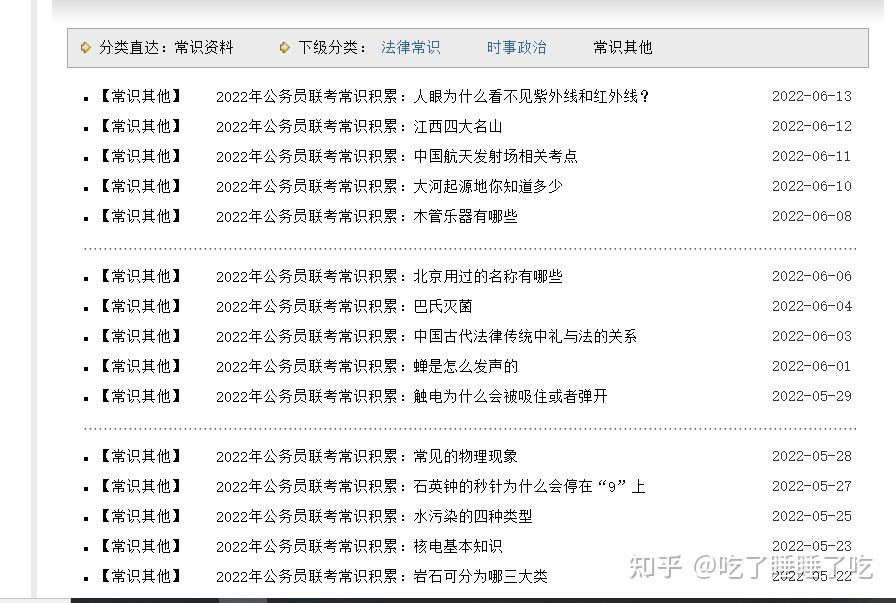Click the date 2022-06-08
This screenshot has width=896, height=603.
click(x=811, y=216)
